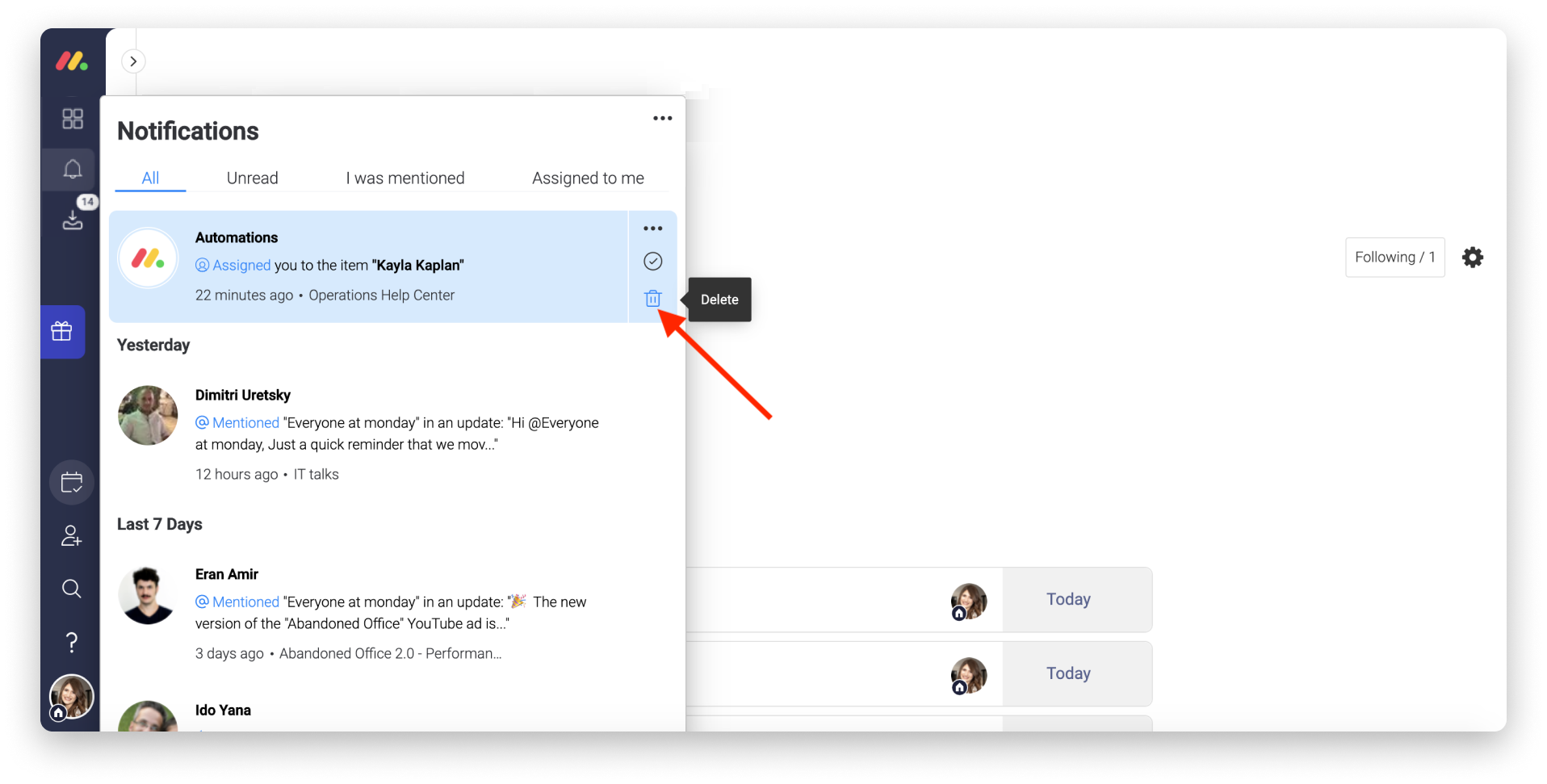This screenshot has width=1547, height=784.
Task: Mark Automations notification as read
Action: click(x=653, y=261)
